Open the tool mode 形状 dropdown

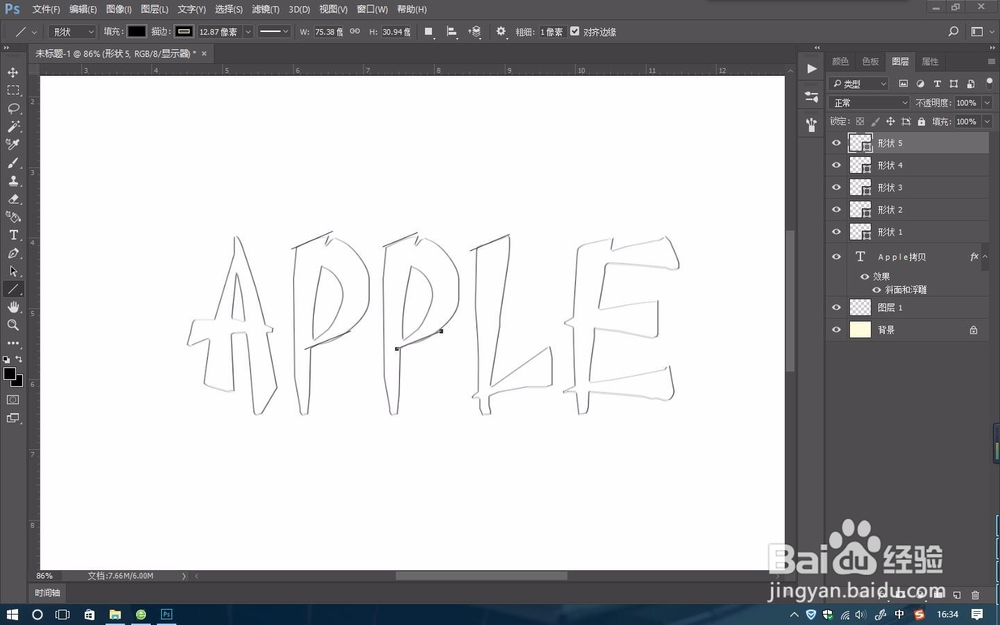coord(72,31)
